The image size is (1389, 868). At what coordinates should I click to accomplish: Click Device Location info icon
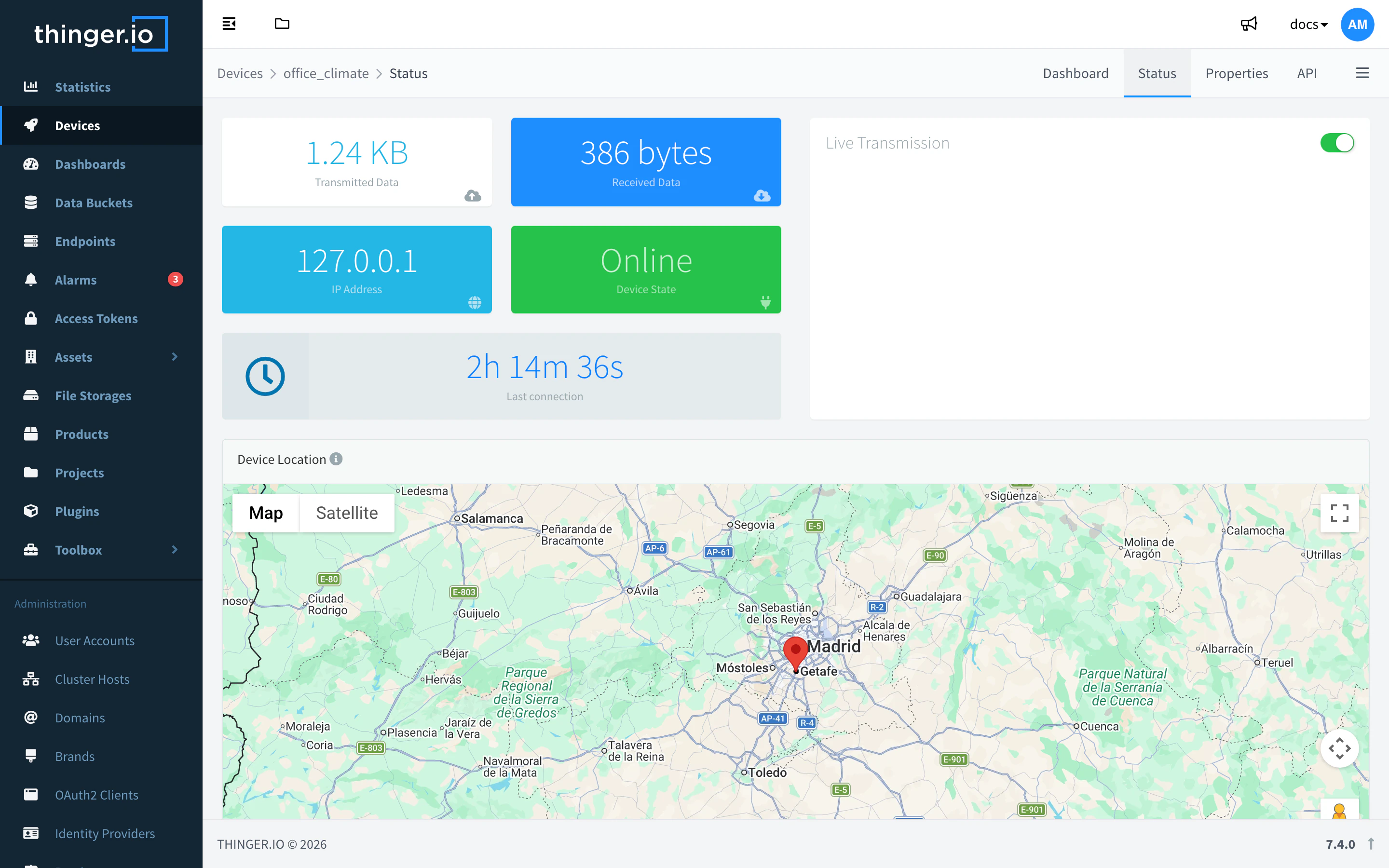(x=336, y=459)
